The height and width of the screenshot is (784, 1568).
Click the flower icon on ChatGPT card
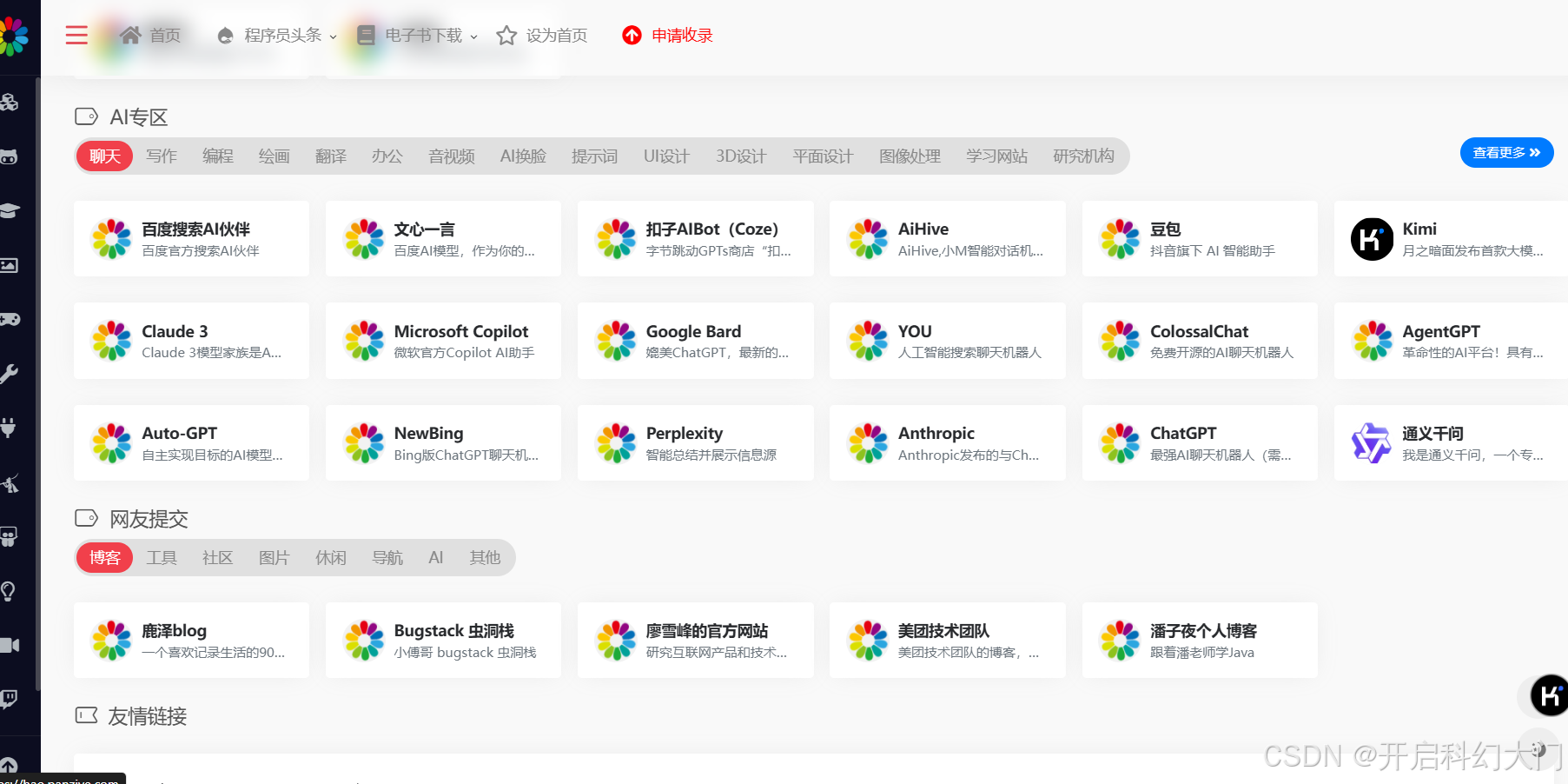pos(1120,443)
